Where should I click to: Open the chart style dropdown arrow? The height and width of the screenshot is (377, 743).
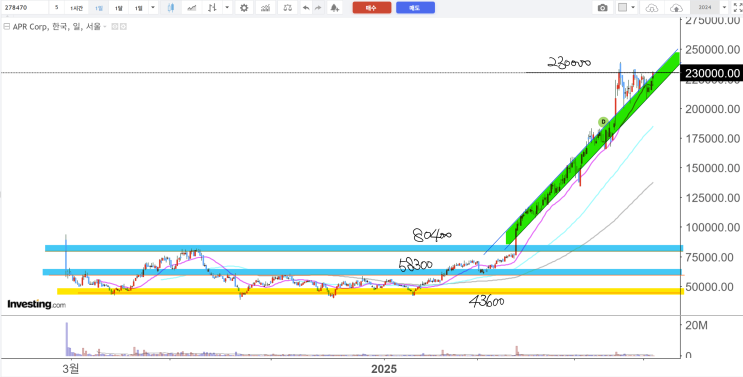click(x=227, y=8)
